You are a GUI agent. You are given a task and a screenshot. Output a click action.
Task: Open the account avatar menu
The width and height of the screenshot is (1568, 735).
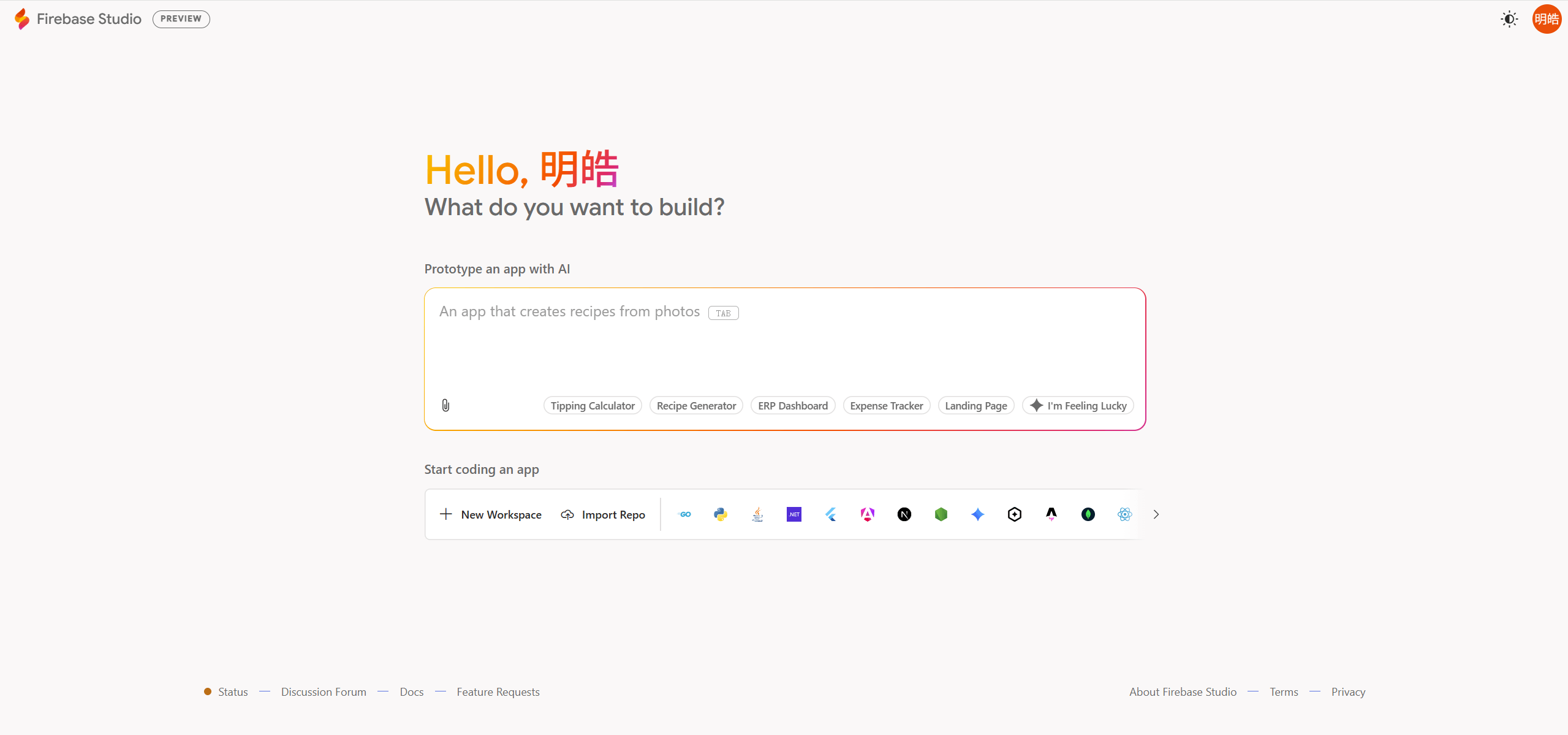1547,19
